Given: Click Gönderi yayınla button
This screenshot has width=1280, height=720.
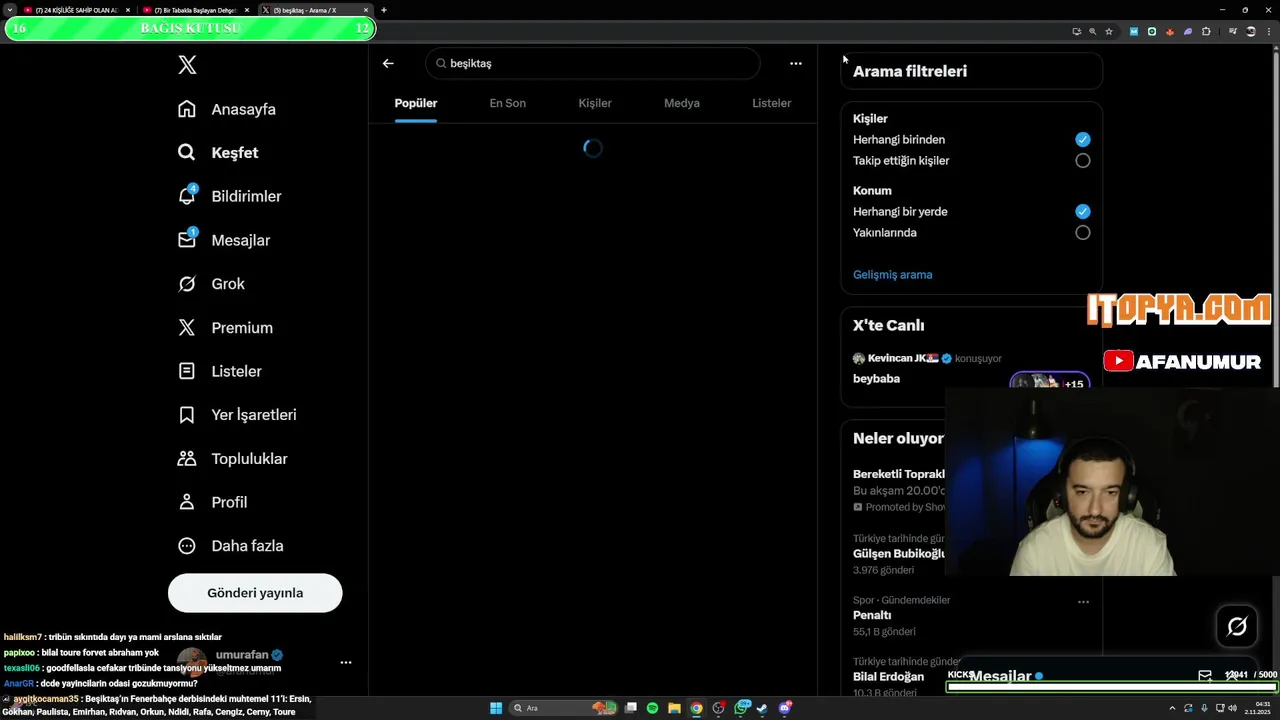Looking at the screenshot, I should point(255,593).
